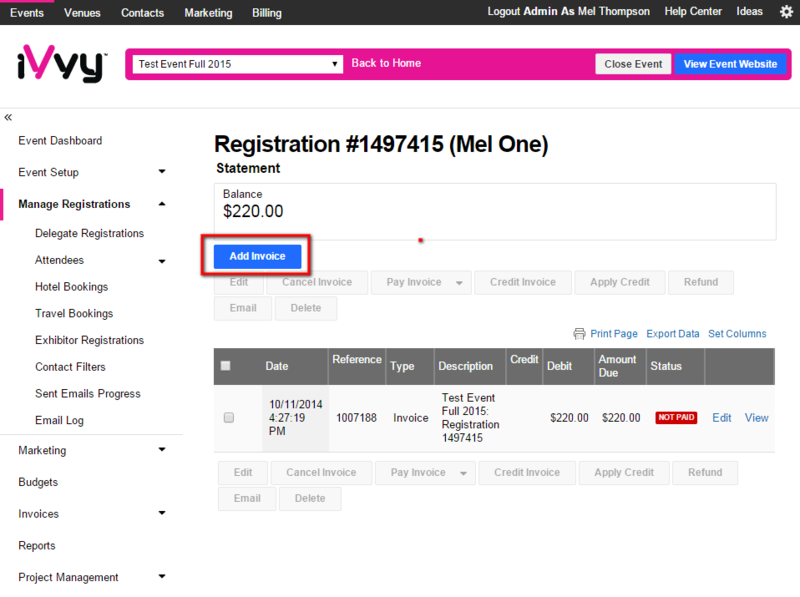The height and width of the screenshot is (597, 800).
Task: Click the View Event Website button
Action: click(730, 64)
